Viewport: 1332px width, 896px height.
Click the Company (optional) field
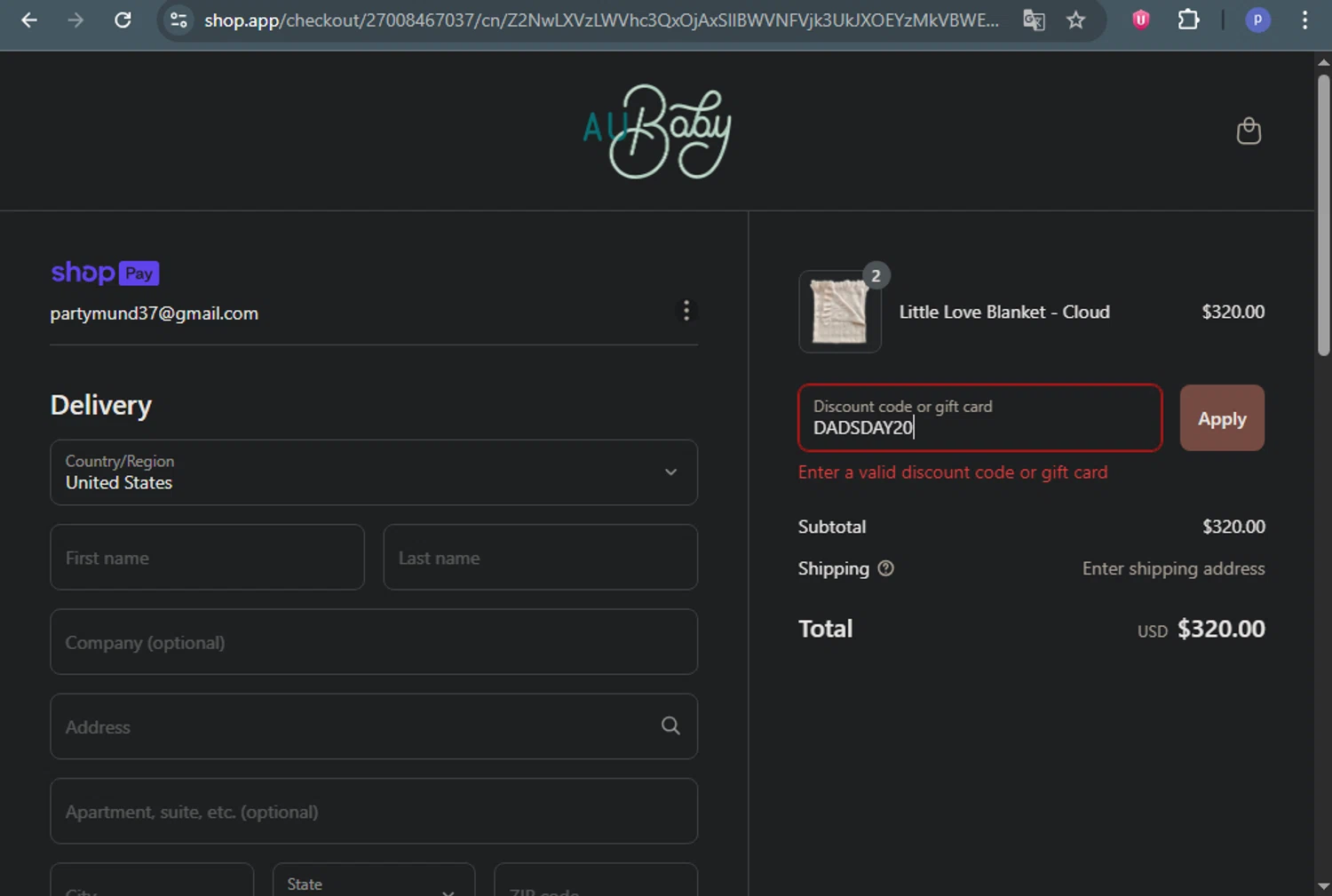click(x=374, y=642)
